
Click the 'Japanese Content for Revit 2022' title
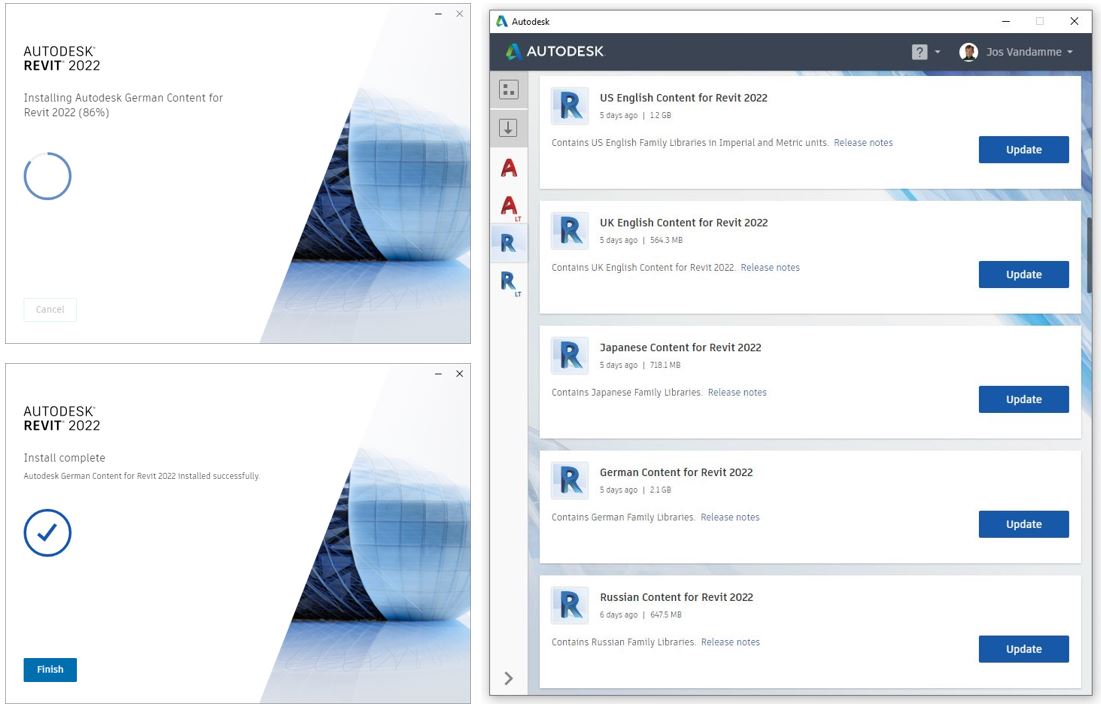point(680,348)
